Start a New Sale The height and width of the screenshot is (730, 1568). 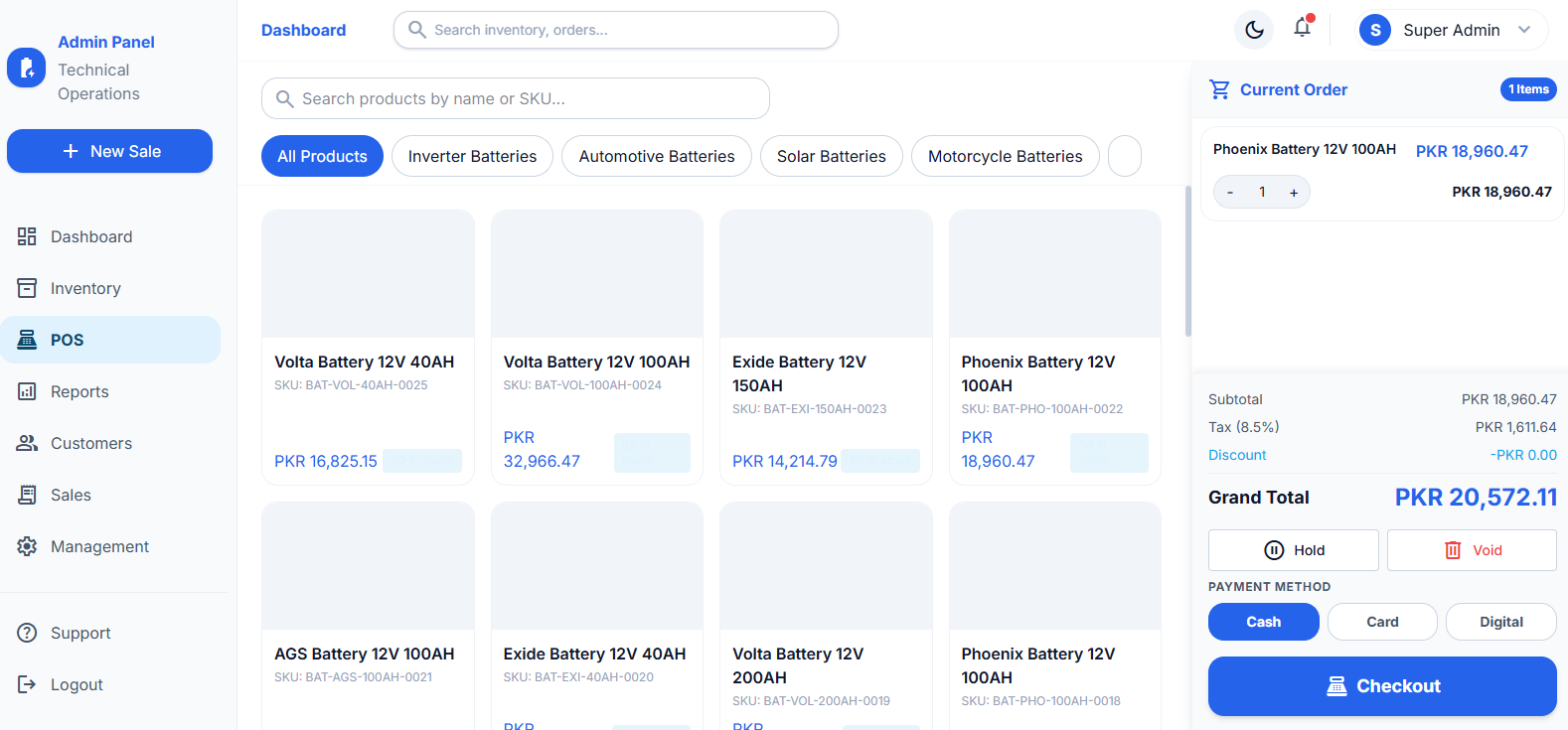[109, 151]
